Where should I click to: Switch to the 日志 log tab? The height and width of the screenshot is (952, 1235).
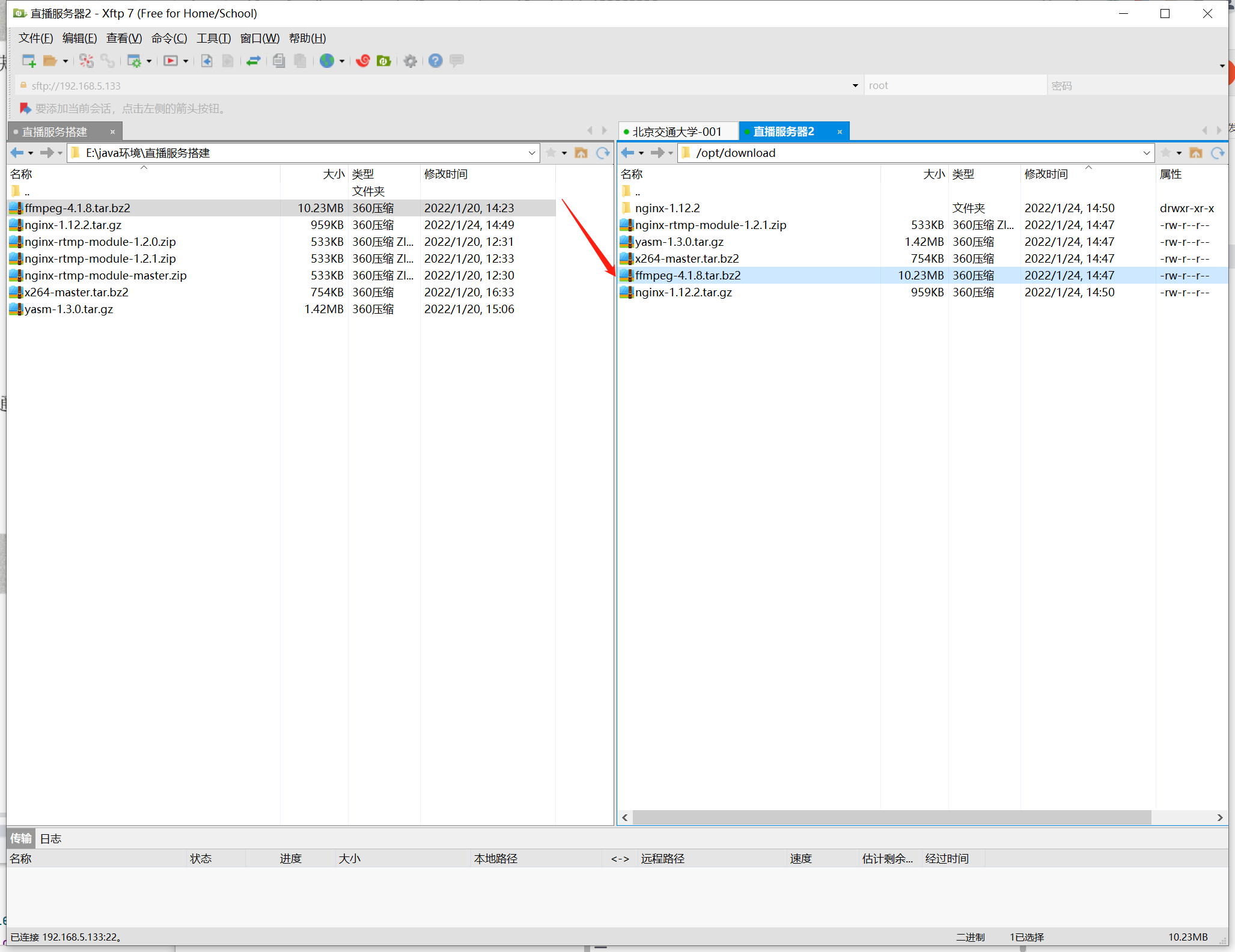tap(50, 838)
